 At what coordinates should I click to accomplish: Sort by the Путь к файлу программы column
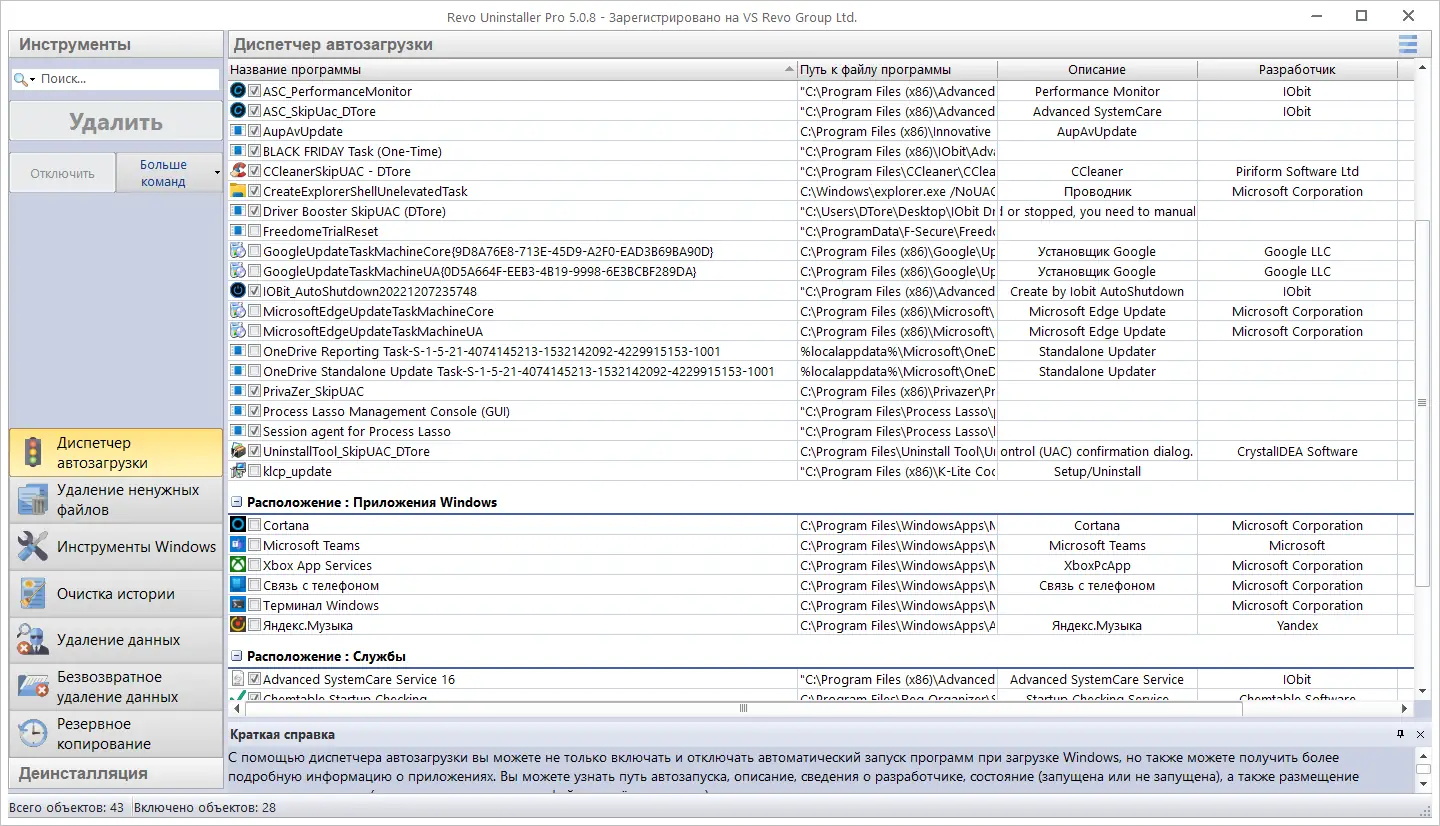(897, 70)
